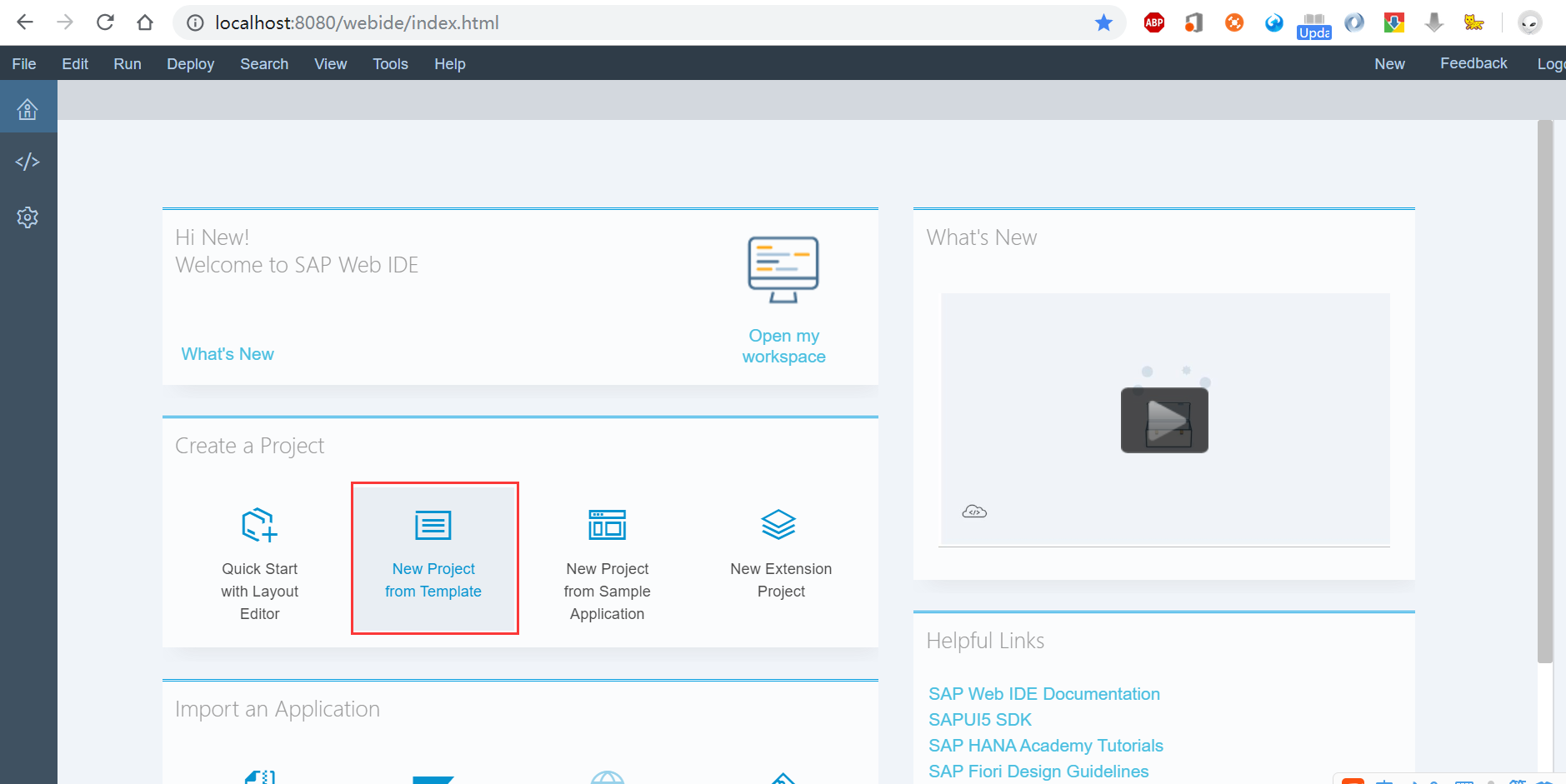This screenshot has height=784, width=1566.
Task: Open the Edit menu
Action: (75, 64)
